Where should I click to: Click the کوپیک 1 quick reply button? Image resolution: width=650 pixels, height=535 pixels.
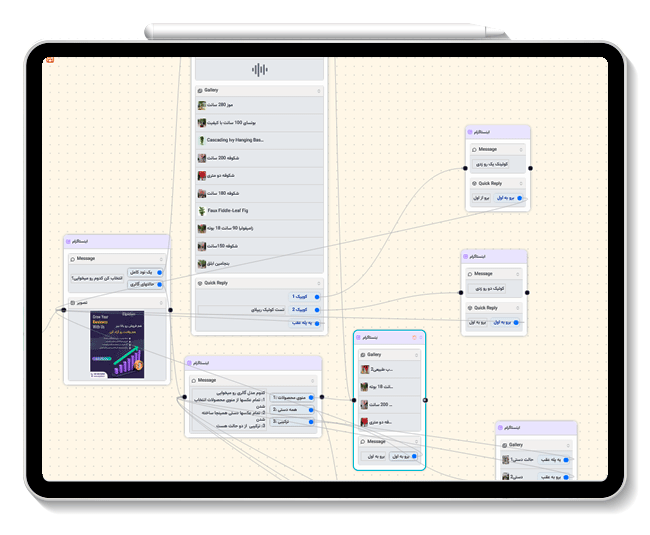[x=300, y=297]
